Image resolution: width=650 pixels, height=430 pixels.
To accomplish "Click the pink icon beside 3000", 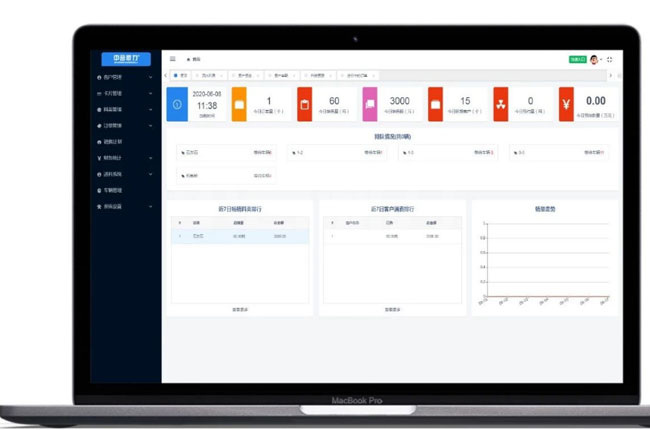I will 370,104.
